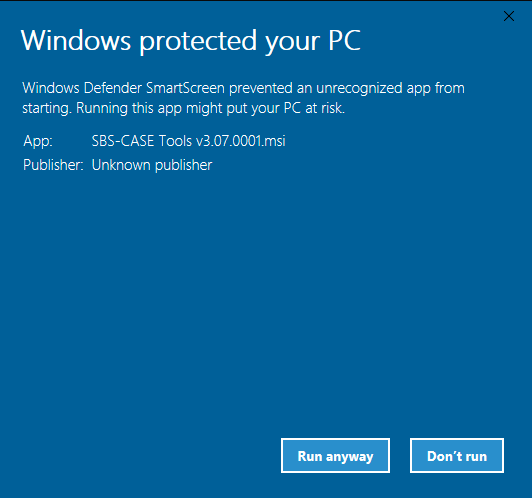
Task: Click the word 'PC' in the title
Action: [x=344, y=40]
